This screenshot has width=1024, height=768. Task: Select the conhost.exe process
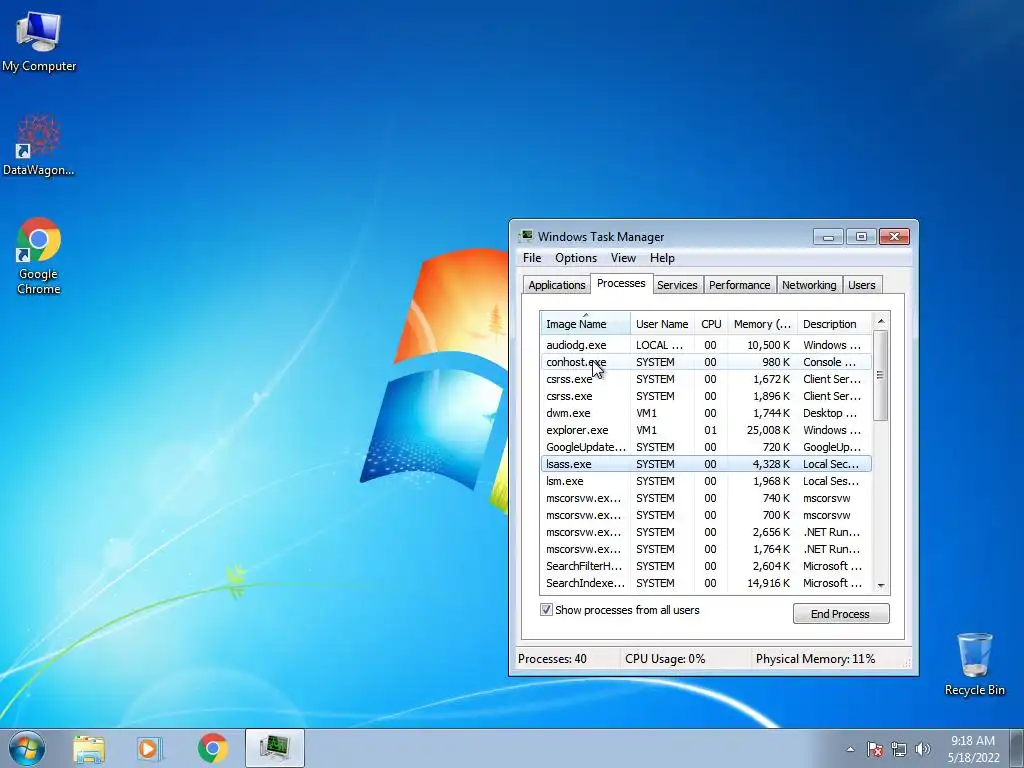point(706,362)
